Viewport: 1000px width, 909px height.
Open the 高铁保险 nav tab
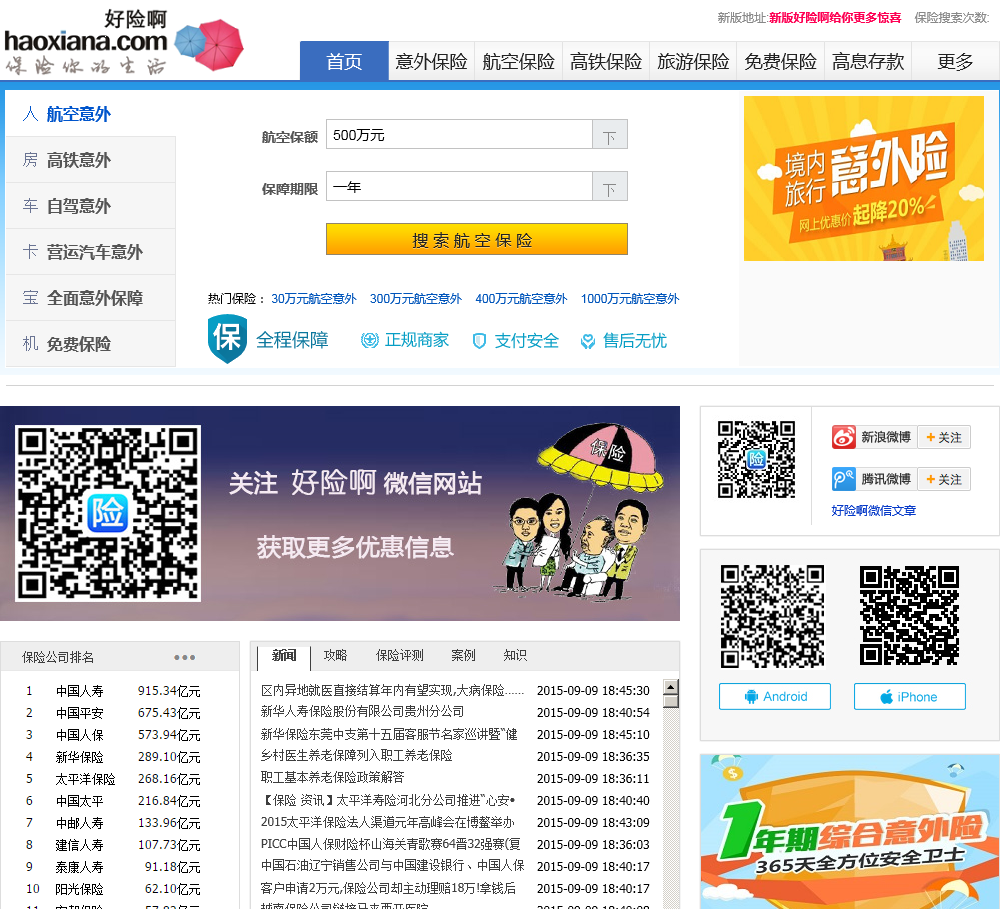[x=606, y=61]
